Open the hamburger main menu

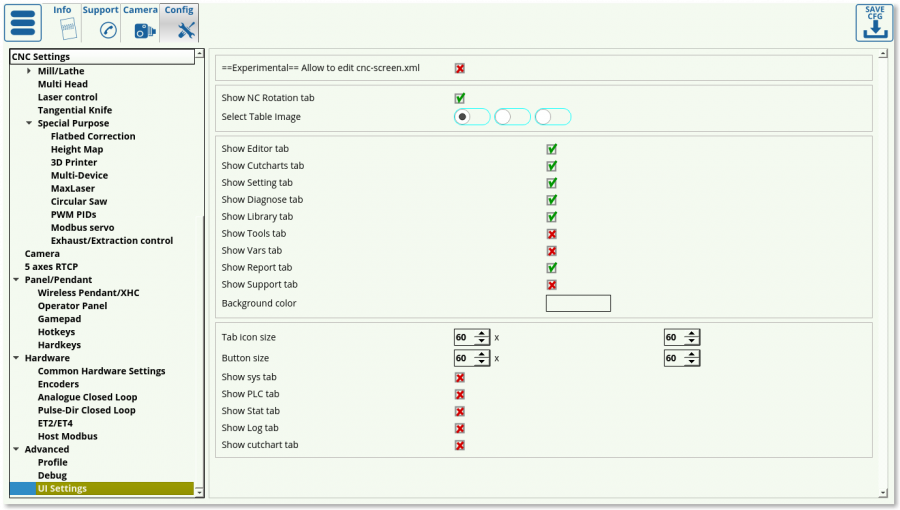[x=23, y=23]
